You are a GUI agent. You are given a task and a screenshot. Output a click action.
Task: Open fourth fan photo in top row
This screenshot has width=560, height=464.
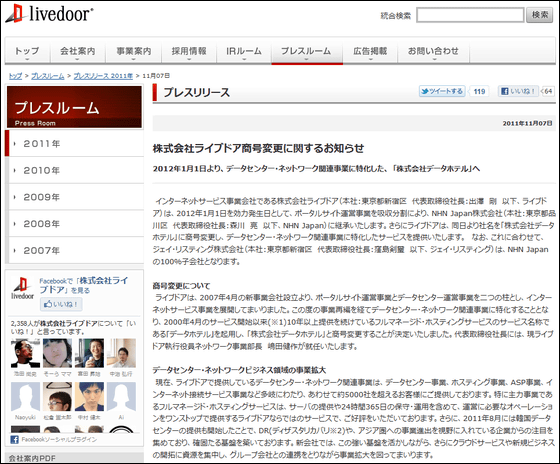[121, 353]
